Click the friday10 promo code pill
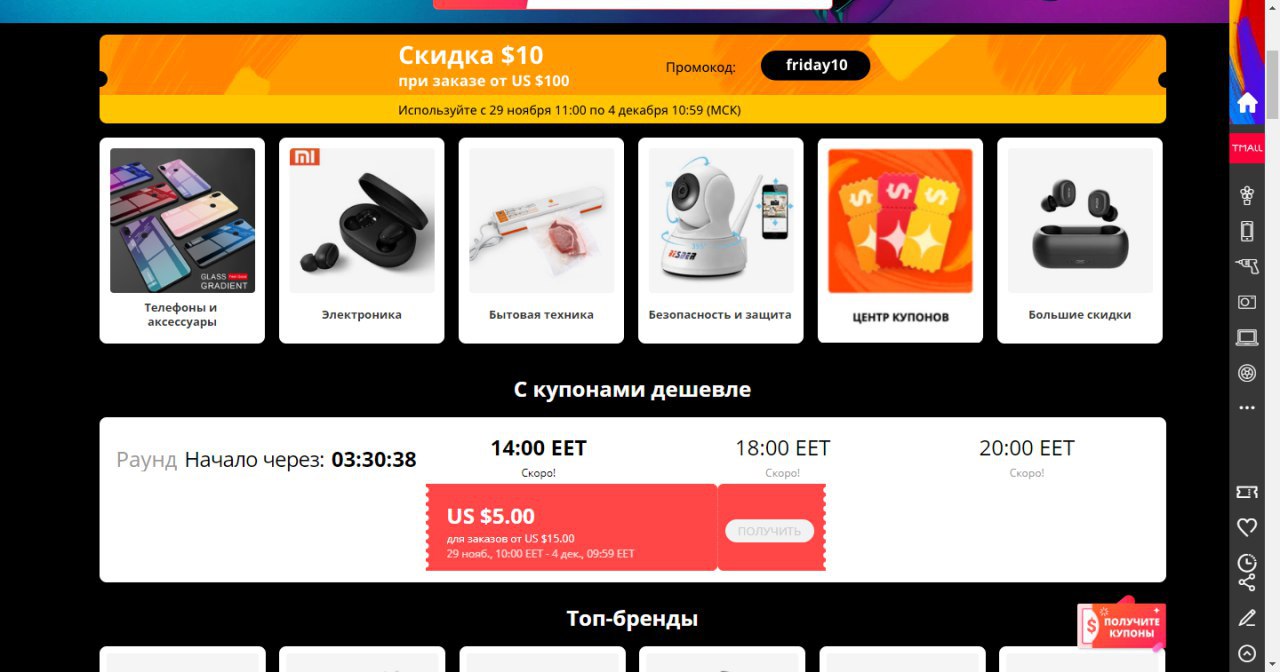1280x672 pixels. coord(816,66)
